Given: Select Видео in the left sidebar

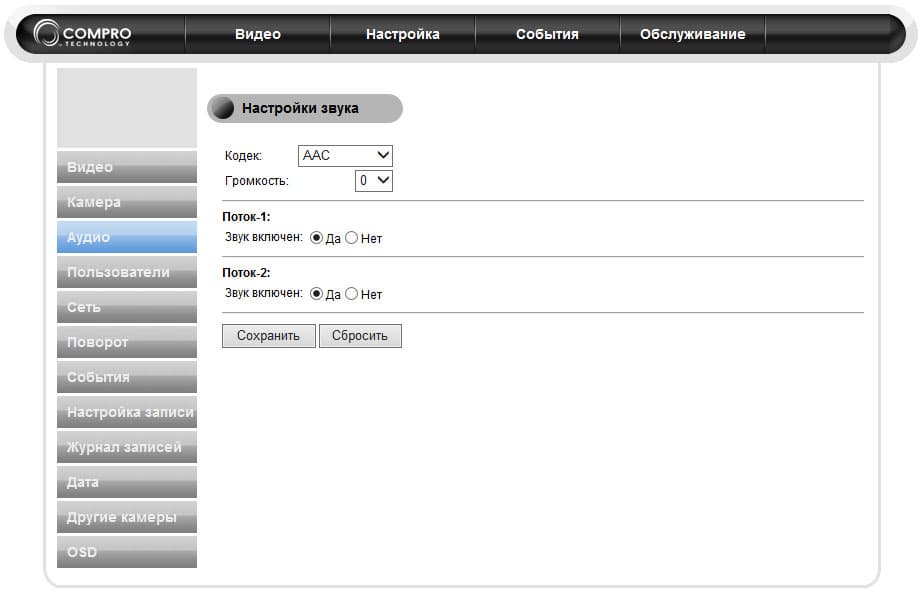Looking at the screenshot, I should pos(127,167).
